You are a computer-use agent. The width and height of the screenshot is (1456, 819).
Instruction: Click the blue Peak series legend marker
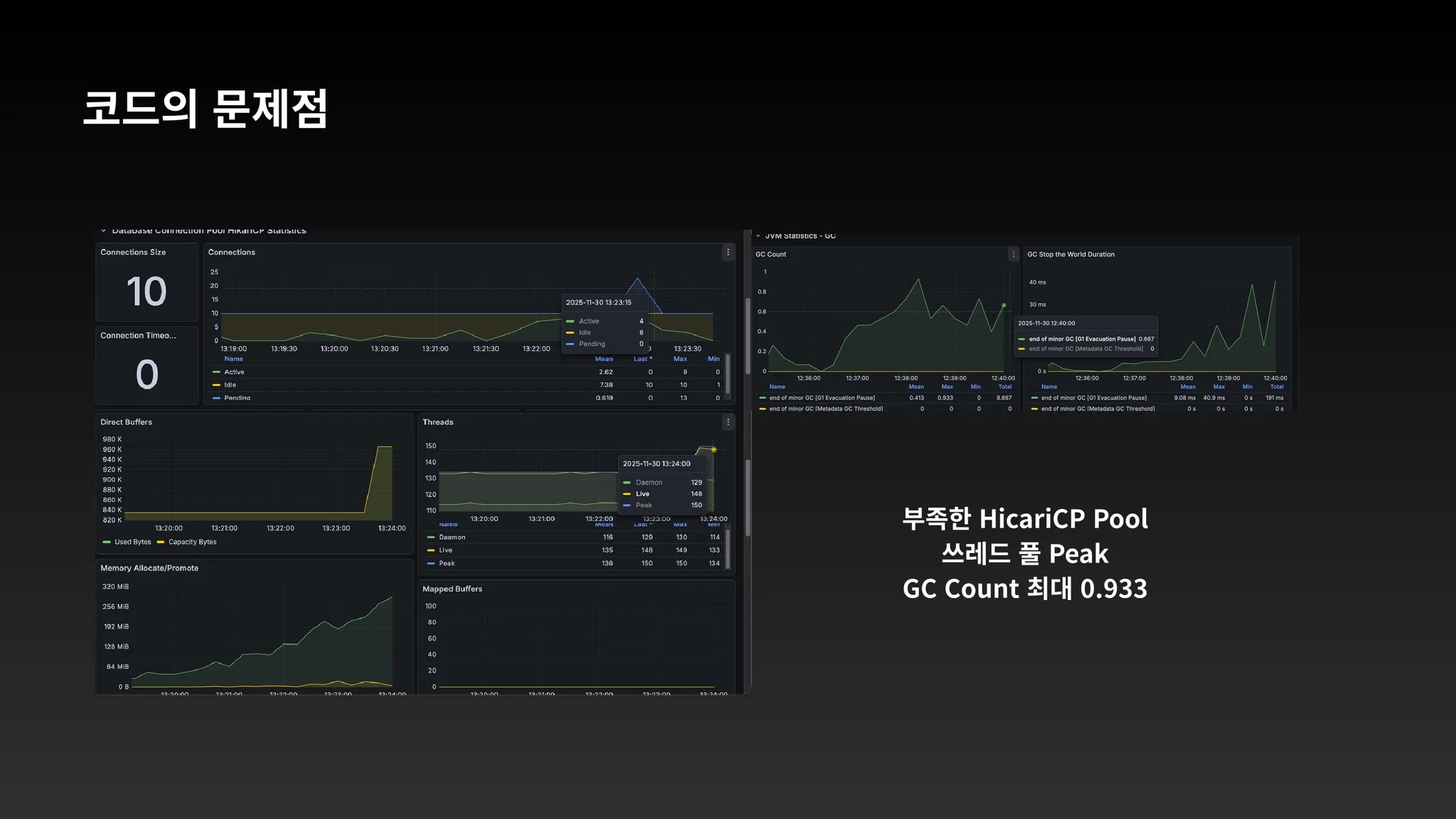point(431,564)
